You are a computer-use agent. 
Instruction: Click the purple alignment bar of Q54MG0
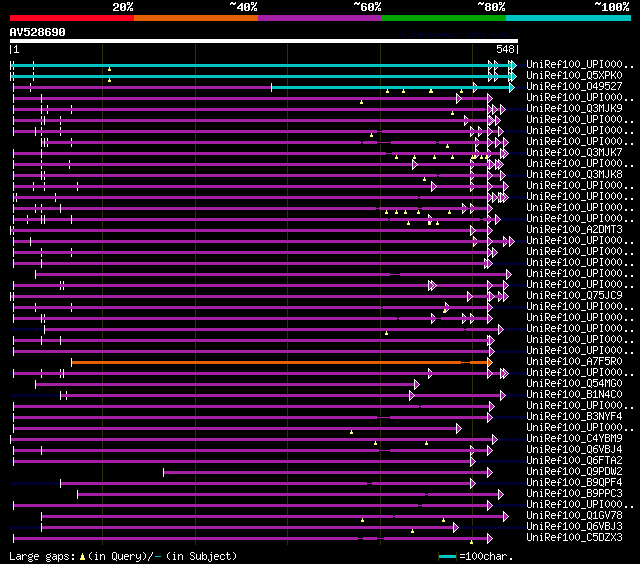[x=227, y=384]
